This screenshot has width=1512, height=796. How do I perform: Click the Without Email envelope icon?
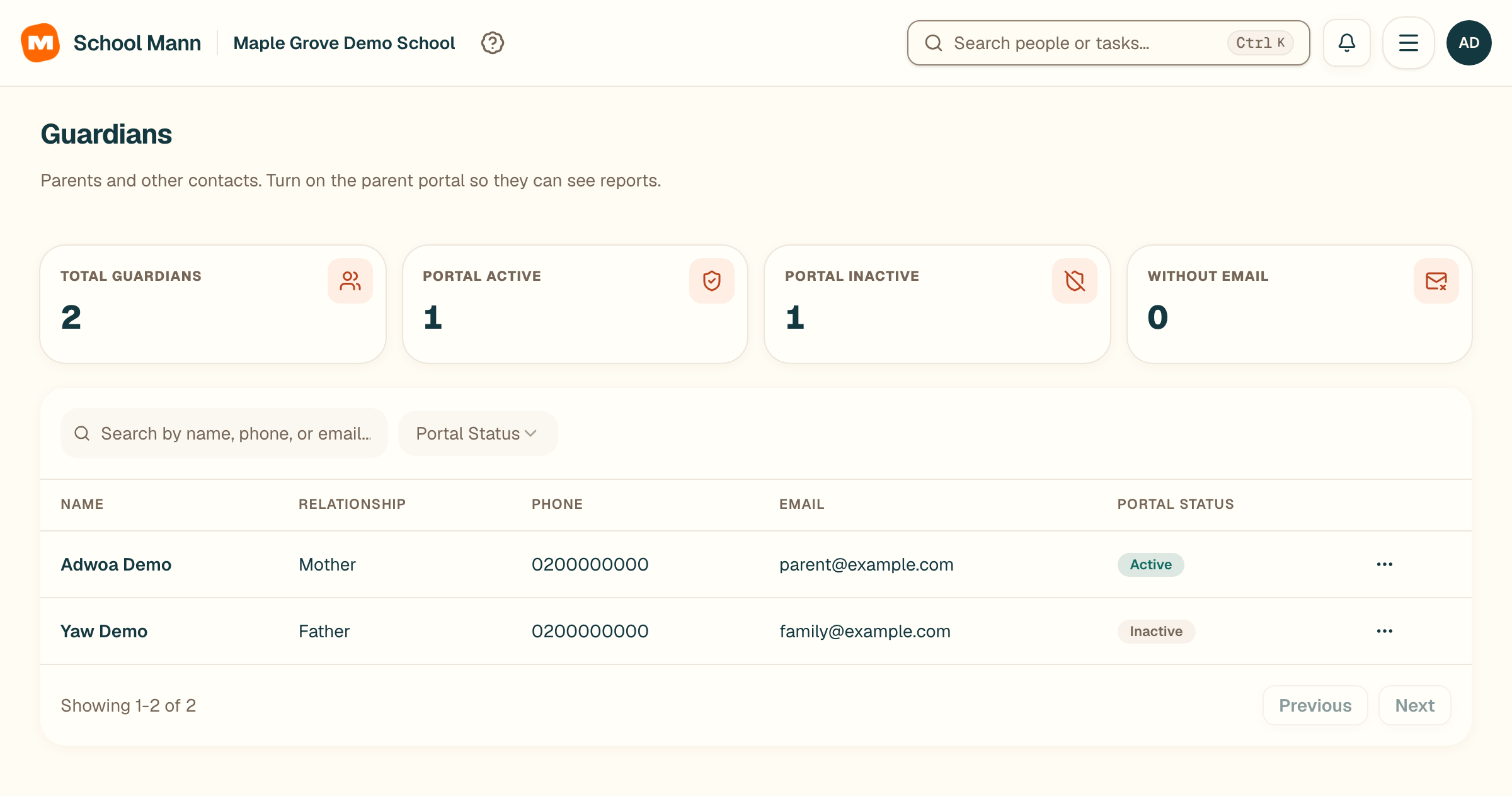click(1436, 281)
